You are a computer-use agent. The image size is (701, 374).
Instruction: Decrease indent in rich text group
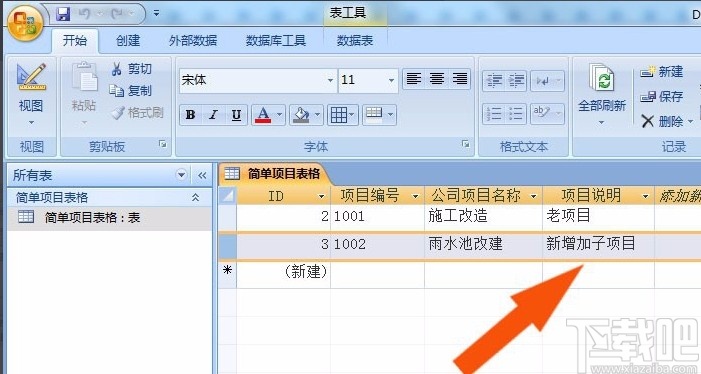tap(494, 81)
